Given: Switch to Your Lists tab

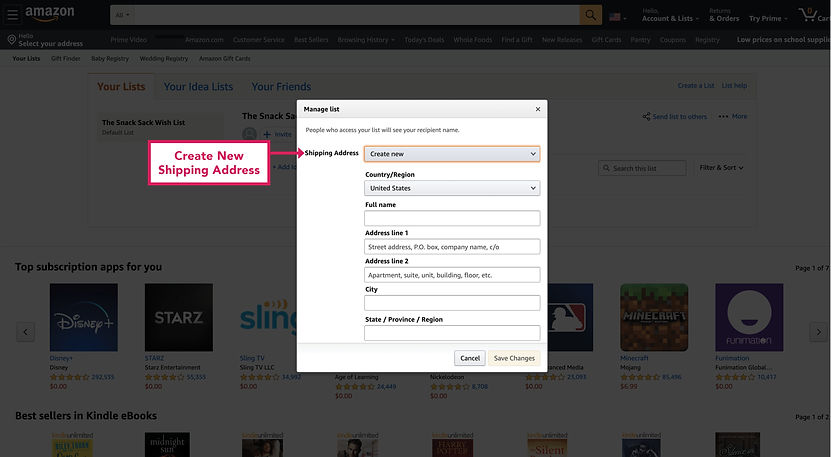Looking at the screenshot, I should (121, 86).
